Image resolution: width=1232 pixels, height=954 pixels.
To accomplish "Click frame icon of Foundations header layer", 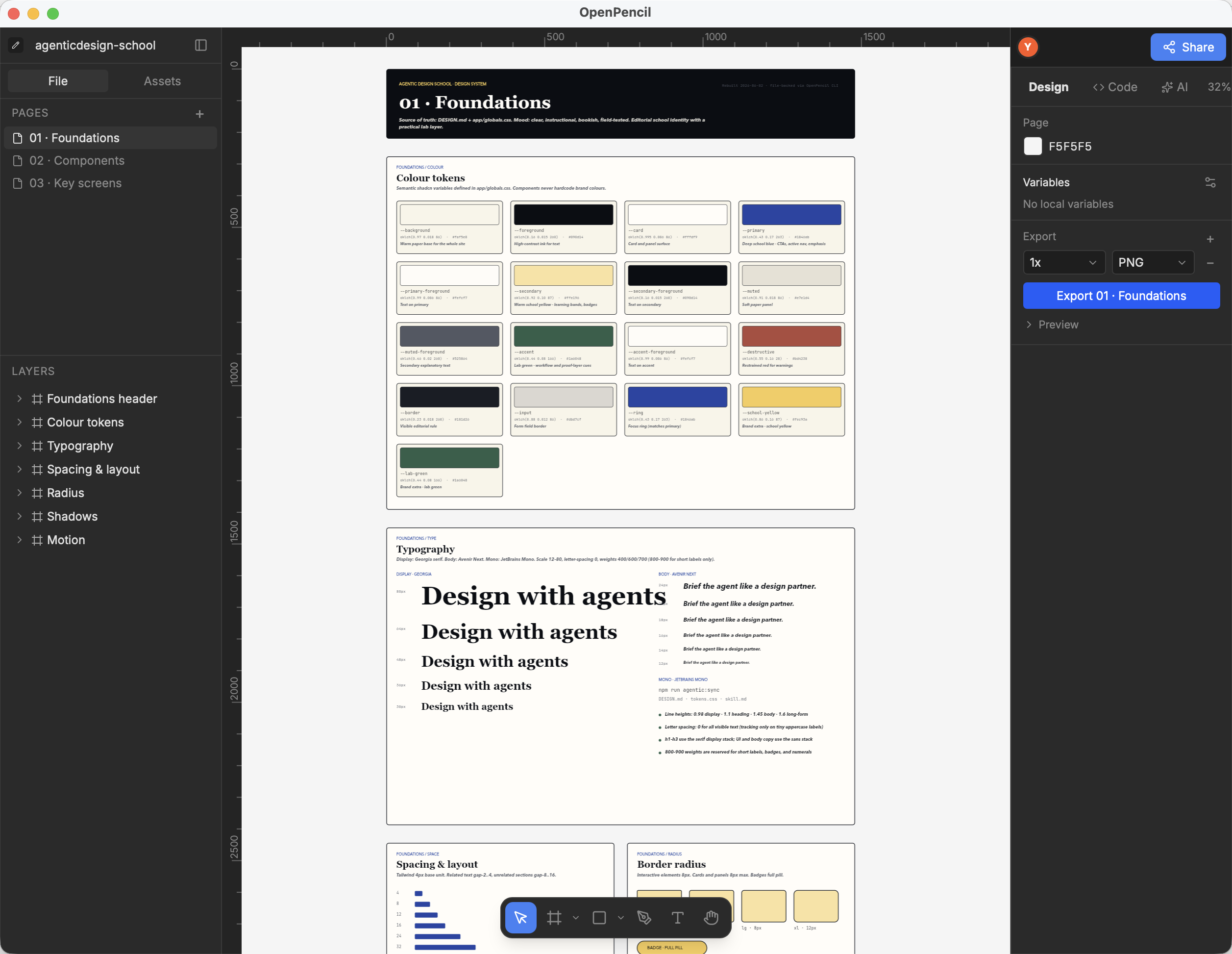I will (x=37, y=399).
